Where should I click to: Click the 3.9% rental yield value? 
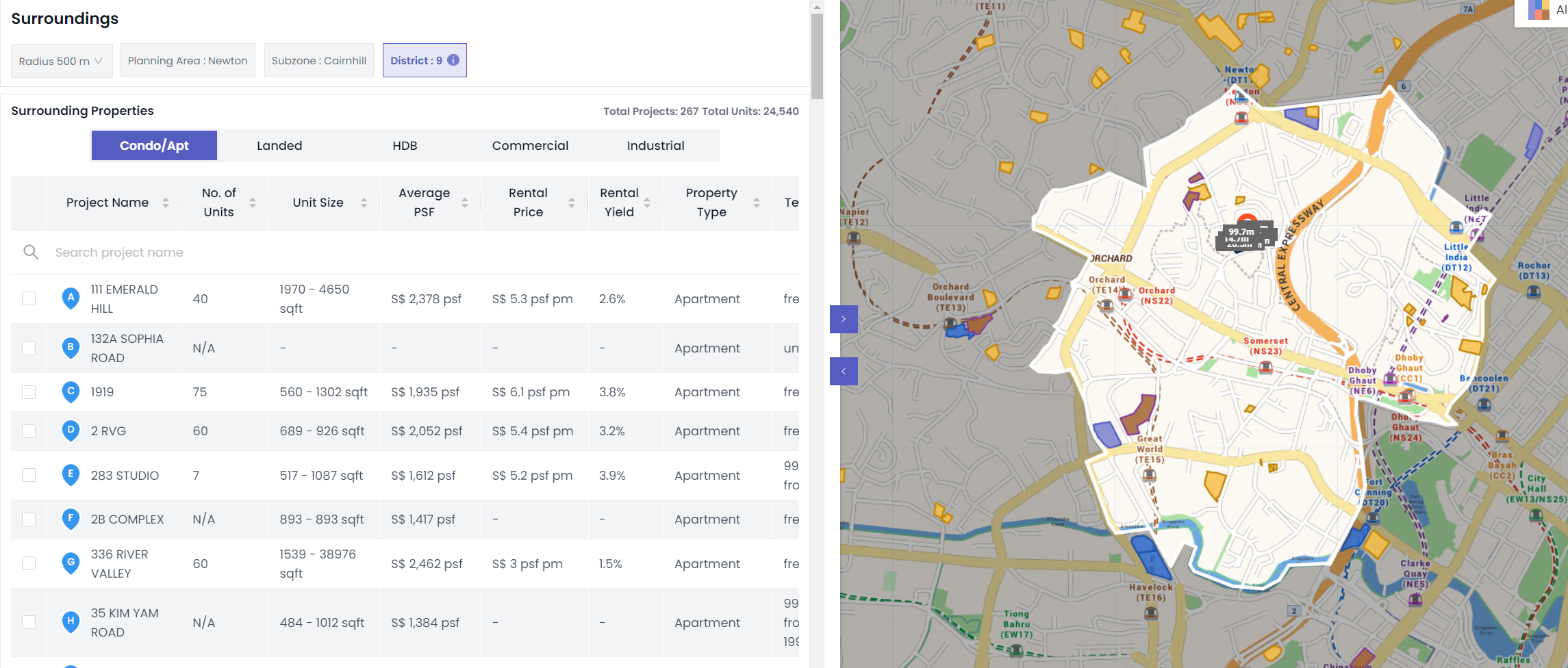(x=612, y=475)
